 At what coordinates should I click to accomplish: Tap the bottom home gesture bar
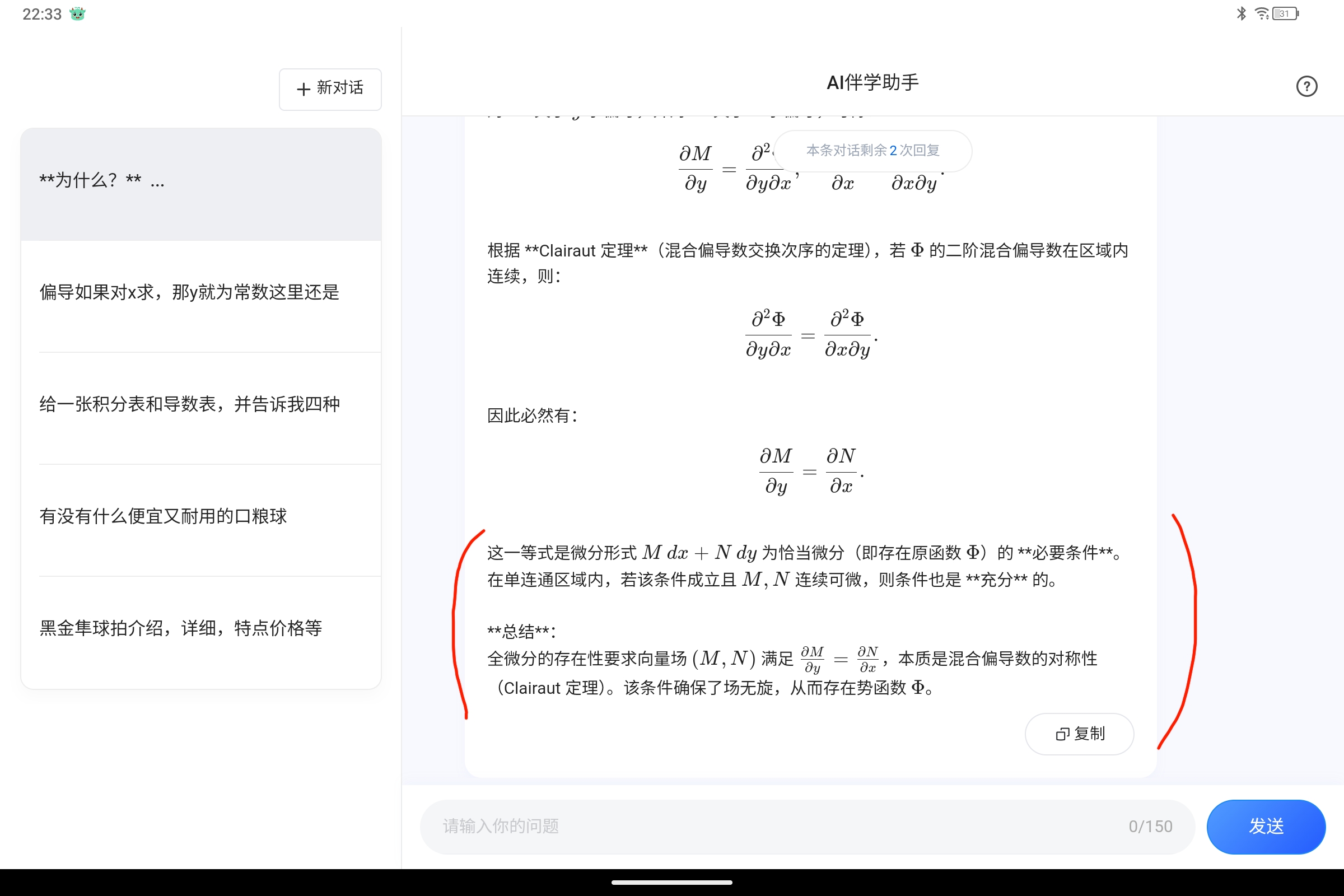(672, 883)
